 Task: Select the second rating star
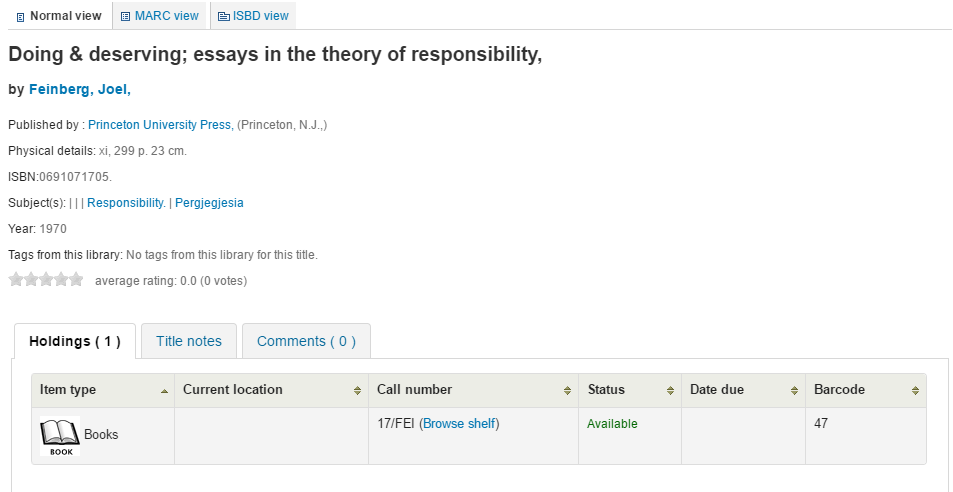click(x=31, y=281)
